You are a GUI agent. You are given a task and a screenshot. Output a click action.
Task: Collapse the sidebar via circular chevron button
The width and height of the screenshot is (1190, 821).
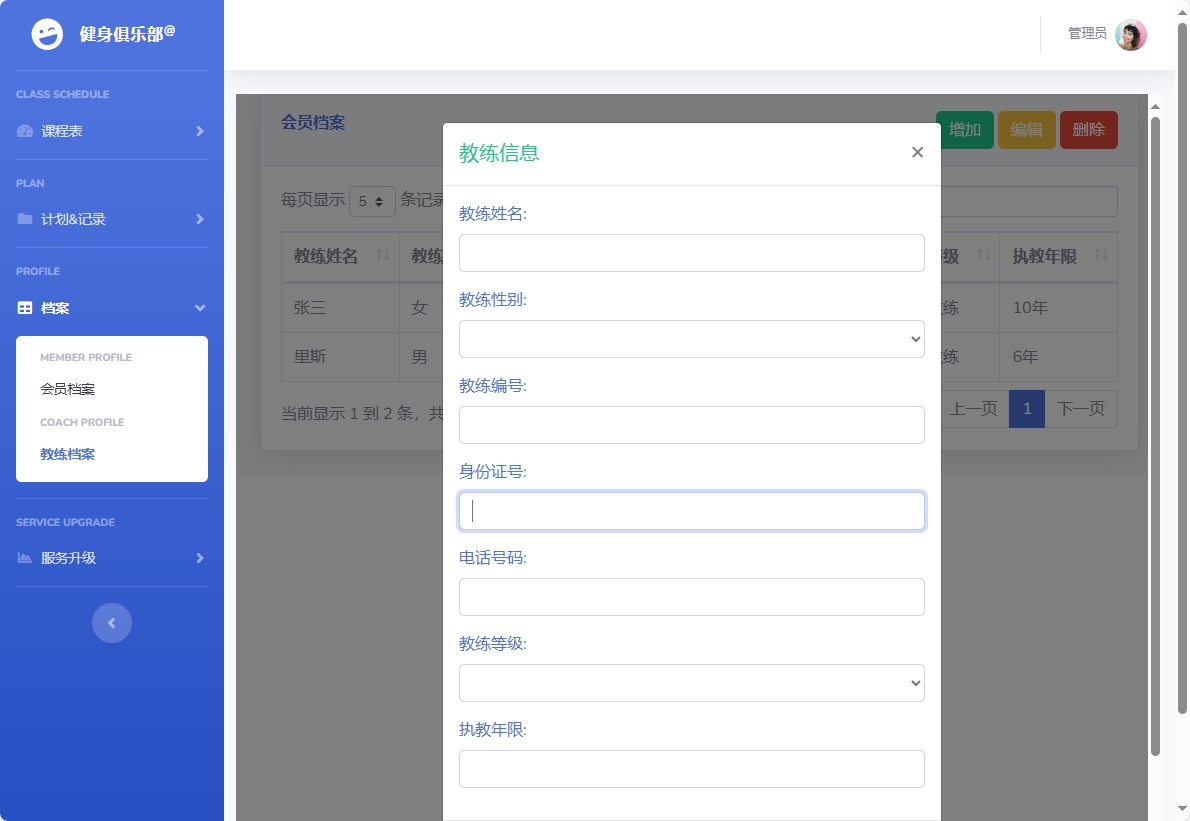pyautogui.click(x=112, y=622)
